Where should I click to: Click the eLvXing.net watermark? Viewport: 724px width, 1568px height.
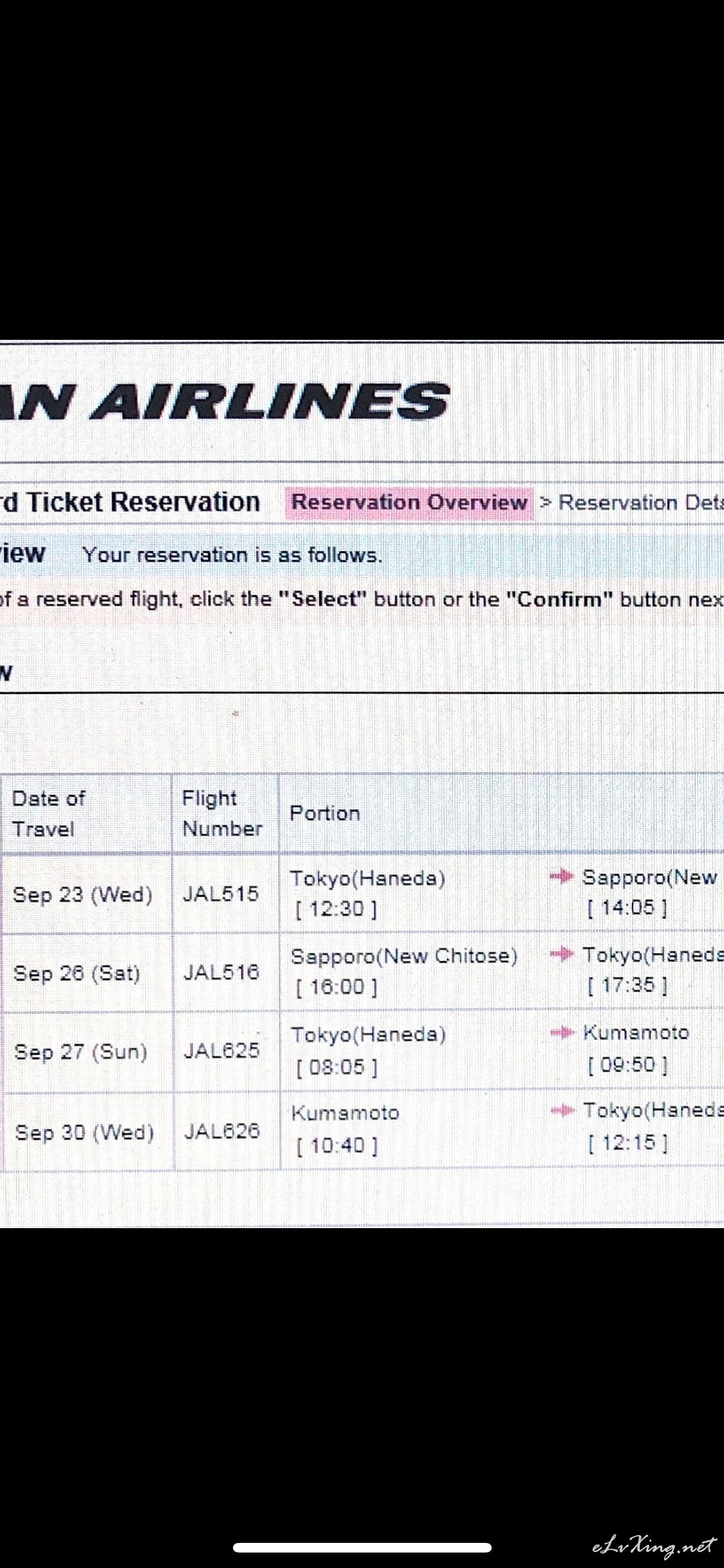(653, 1545)
